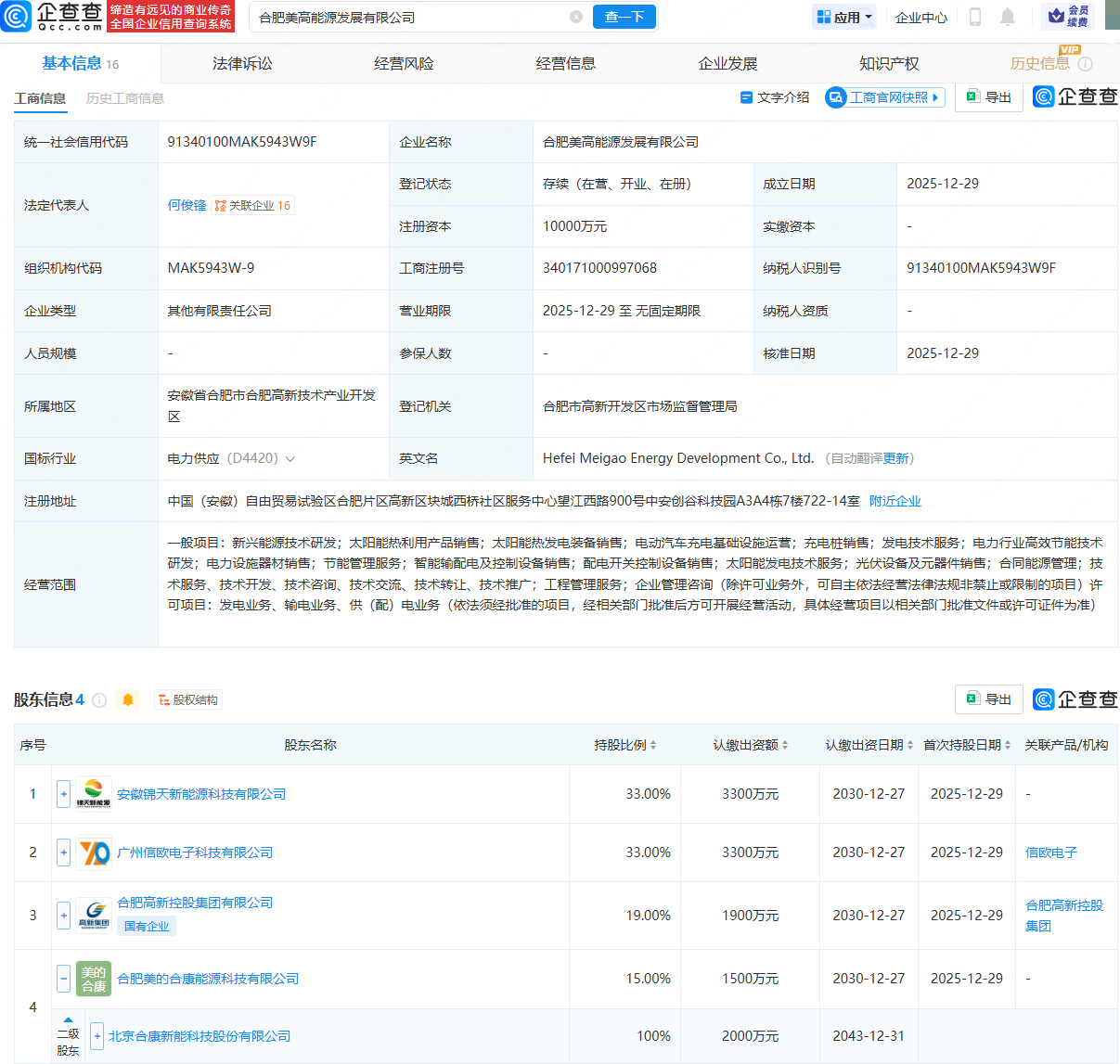Clear the search box with the × icon
1120x1064 pixels.
click(576, 17)
